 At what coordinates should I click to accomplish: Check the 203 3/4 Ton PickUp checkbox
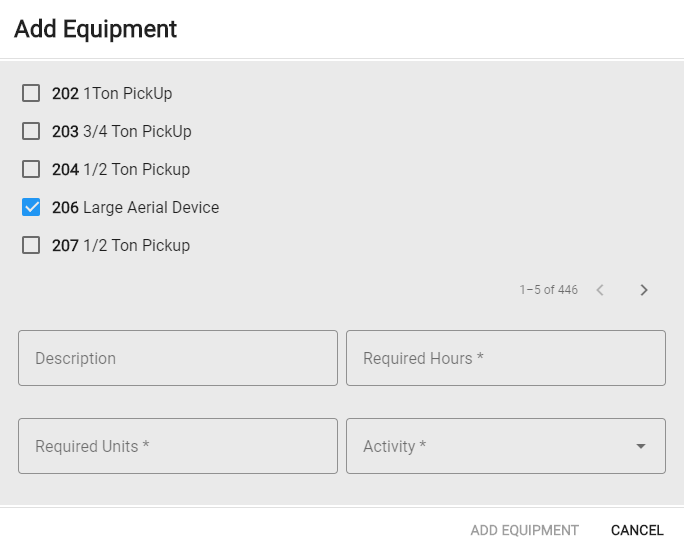tap(31, 131)
